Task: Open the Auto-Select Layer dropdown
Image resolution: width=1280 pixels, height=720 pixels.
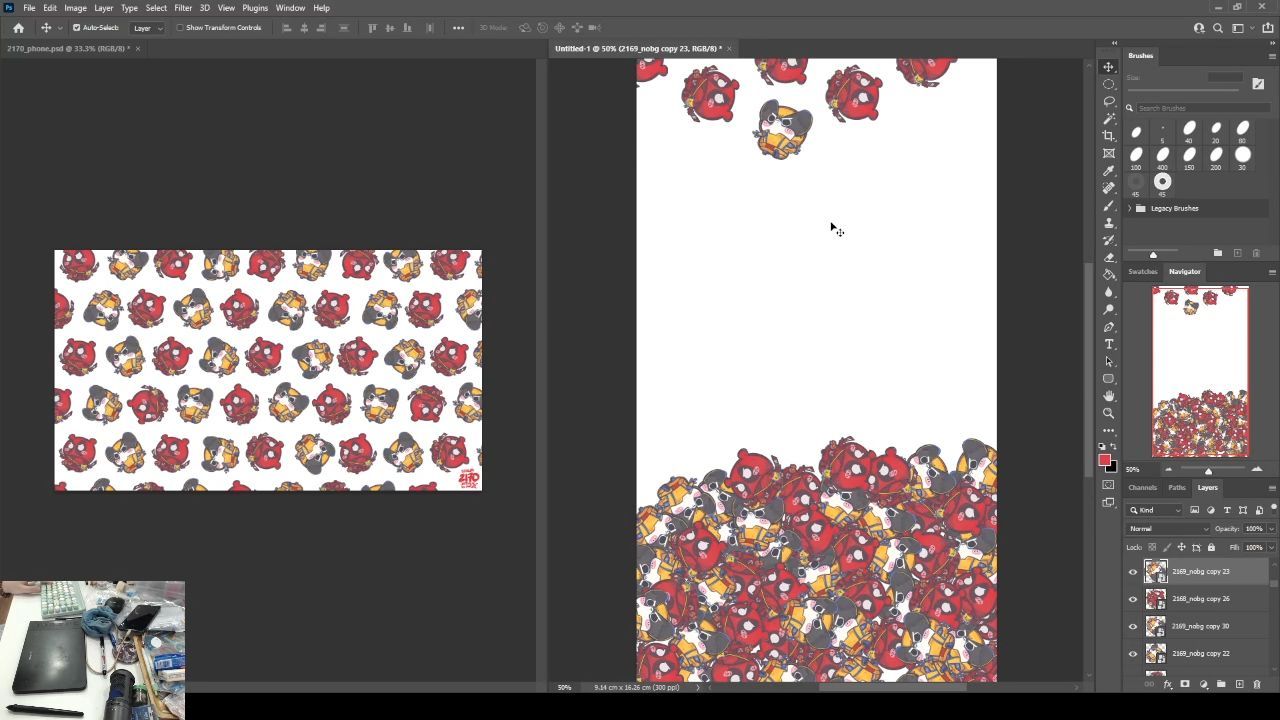Action: [147, 28]
